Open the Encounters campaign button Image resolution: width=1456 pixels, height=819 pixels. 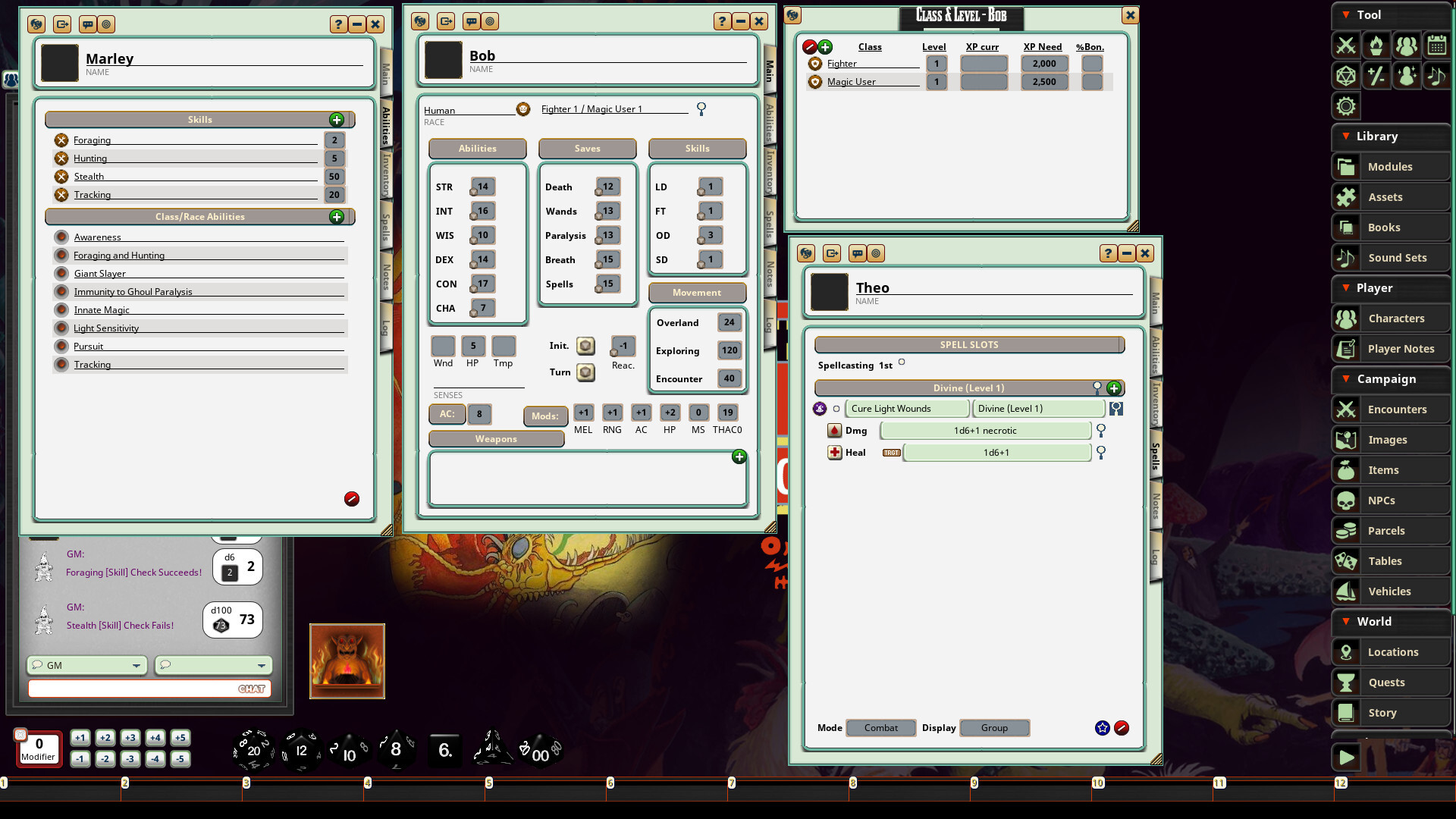point(1392,409)
